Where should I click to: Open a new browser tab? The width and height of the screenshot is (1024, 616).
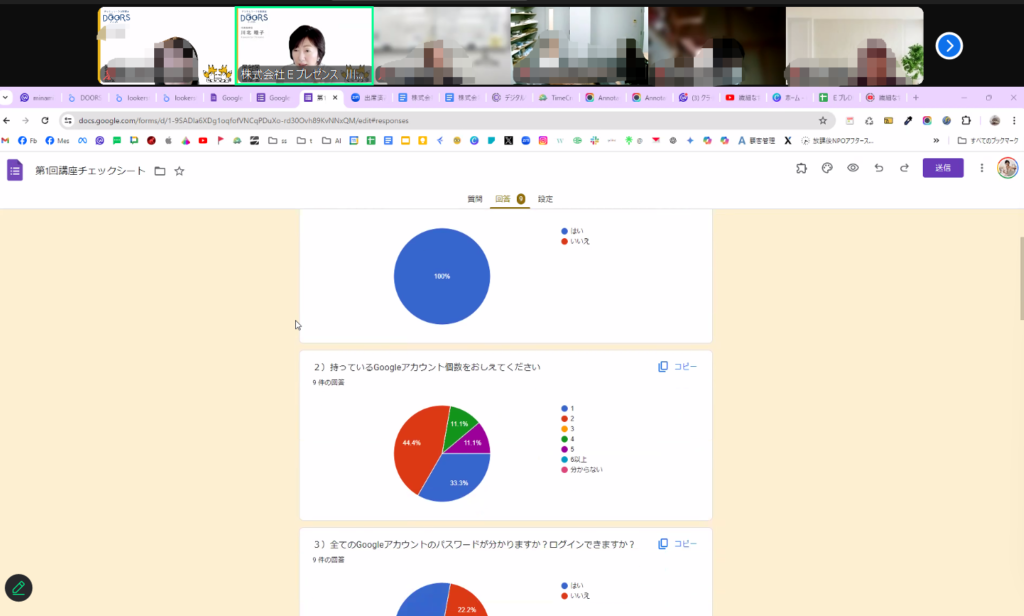click(x=916, y=97)
